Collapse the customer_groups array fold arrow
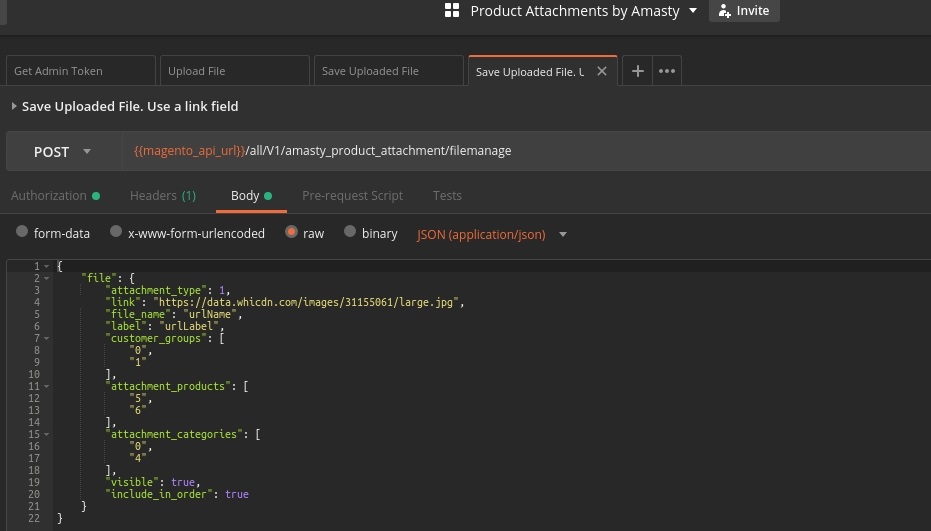 (47, 338)
